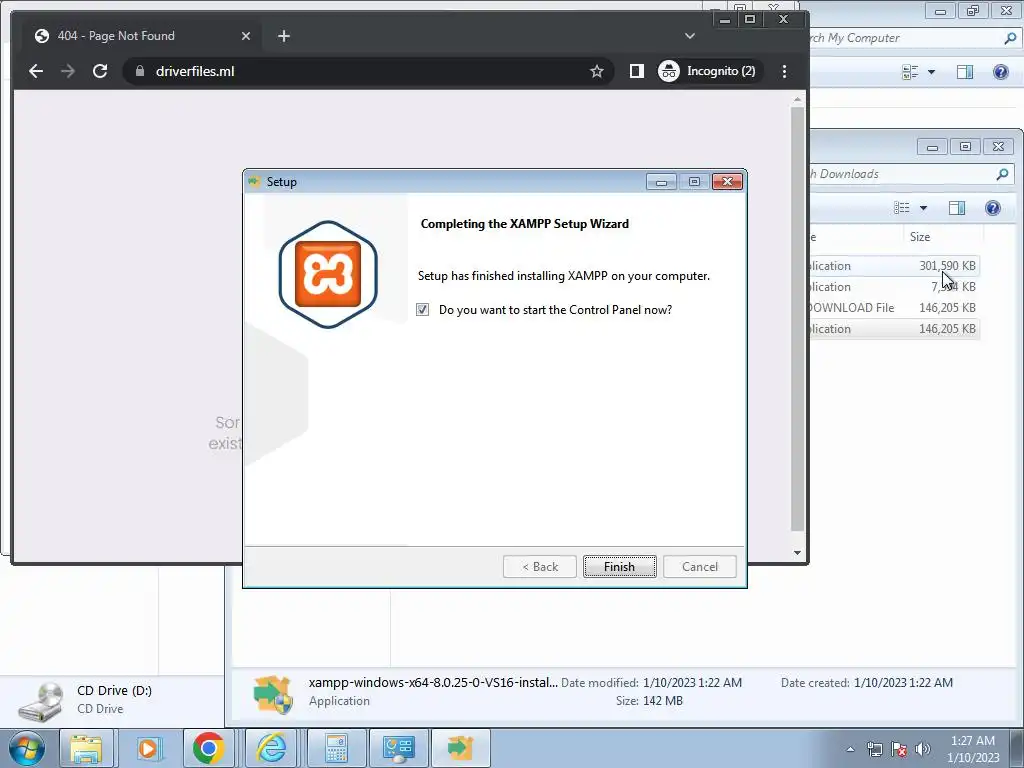Open help in Downloads window
The image size is (1024, 768).
pyautogui.click(x=993, y=208)
